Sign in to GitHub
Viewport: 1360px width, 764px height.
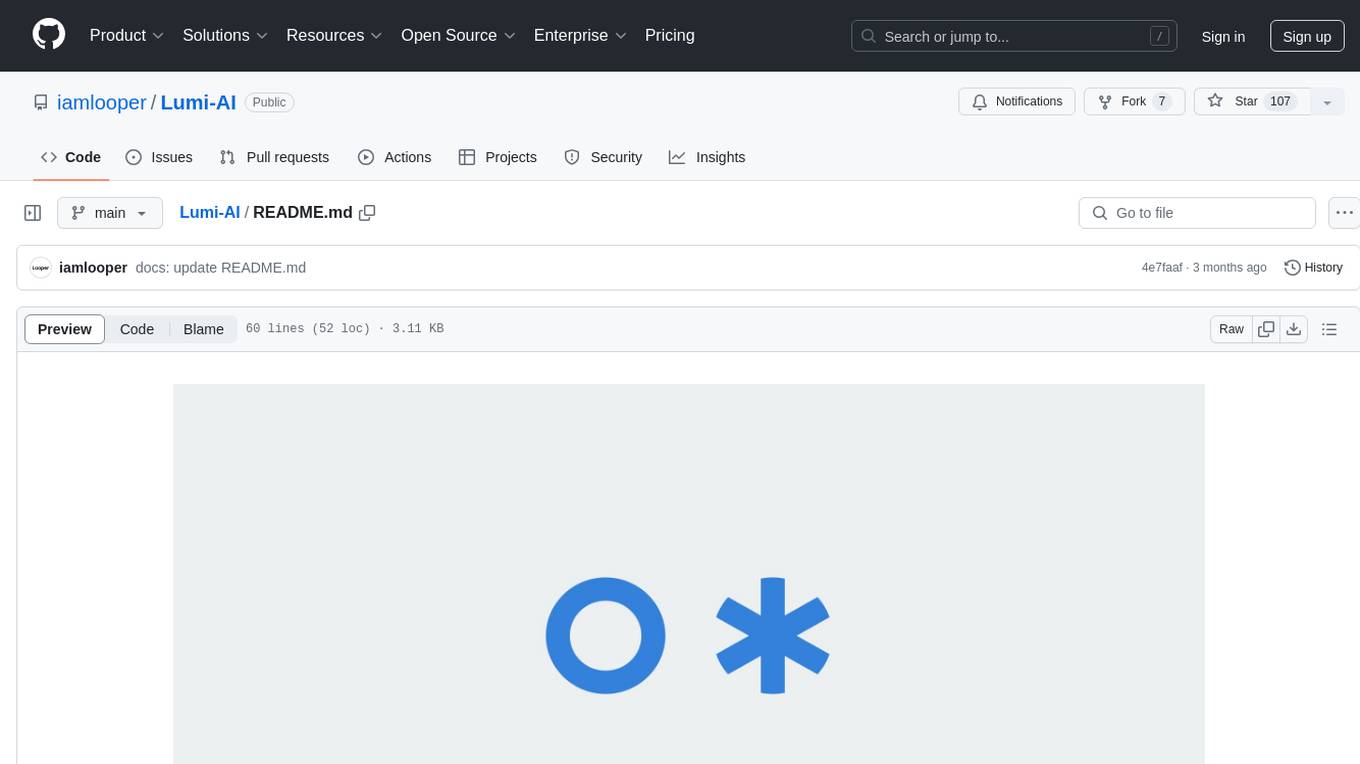(1223, 36)
